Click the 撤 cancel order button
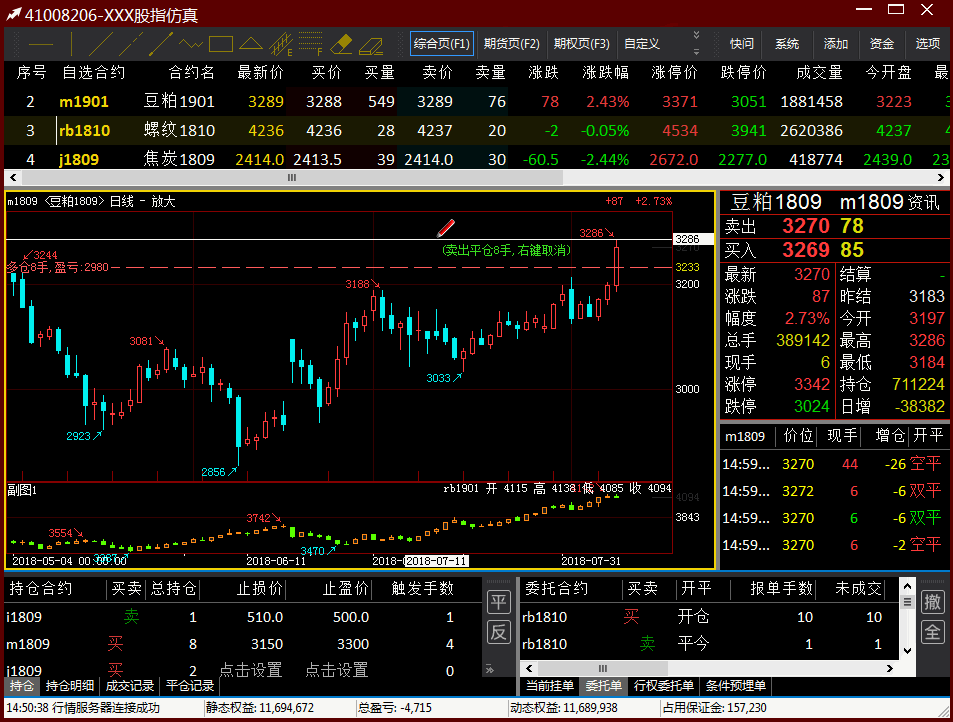953x722 pixels. click(932, 602)
